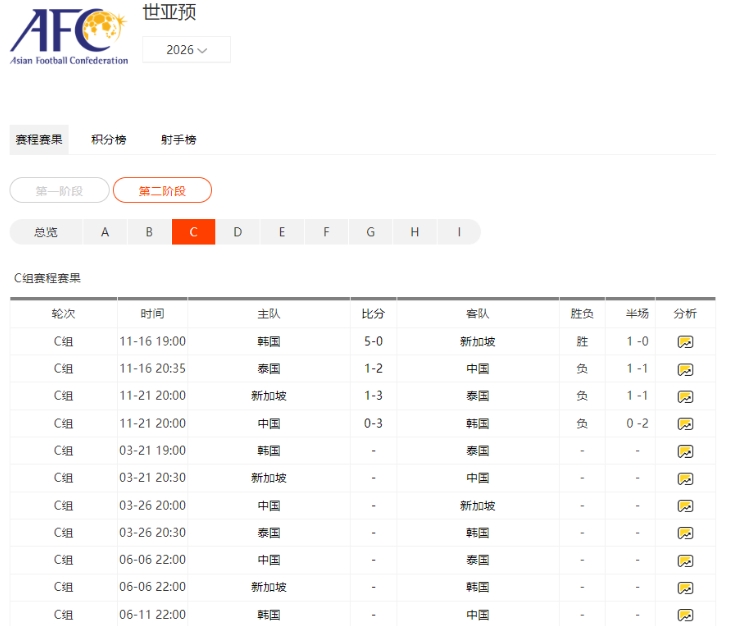Select the 赛程赛果 tab

tap(39, 140)
